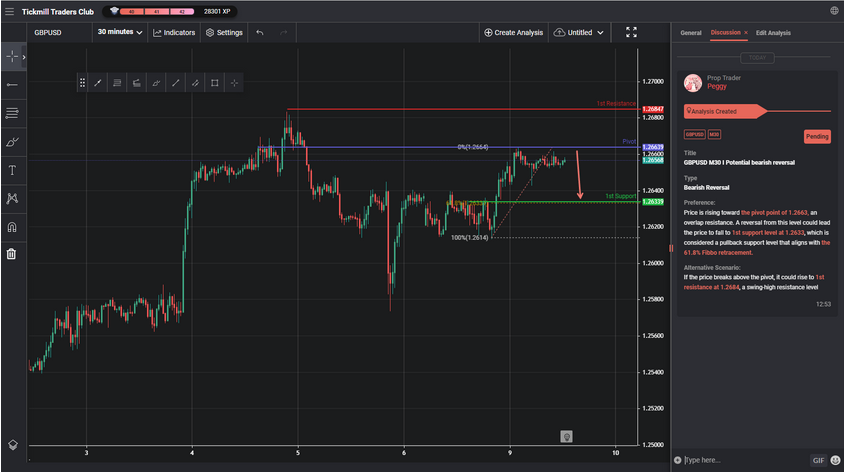Toggle the magnet snap mode
This screenshot has width=844, height=472.
pos(12,227)
